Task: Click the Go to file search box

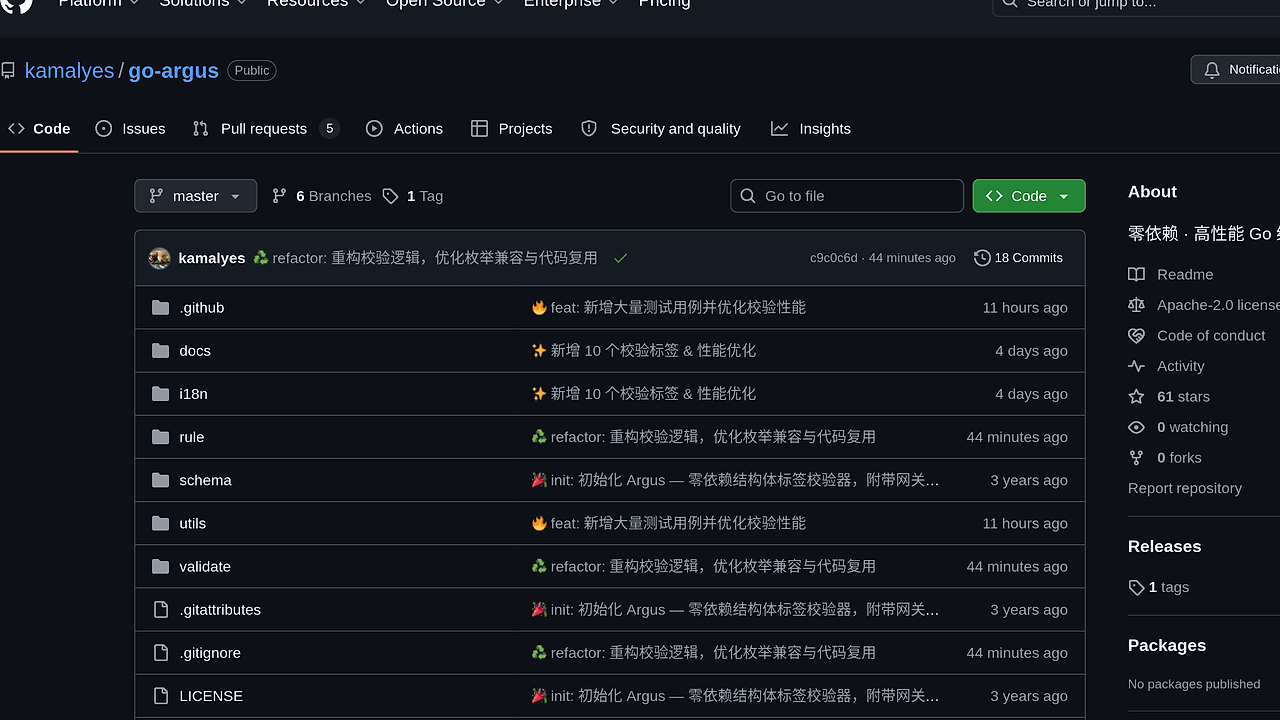Action: pyautogui.click(x=847, y=196)
